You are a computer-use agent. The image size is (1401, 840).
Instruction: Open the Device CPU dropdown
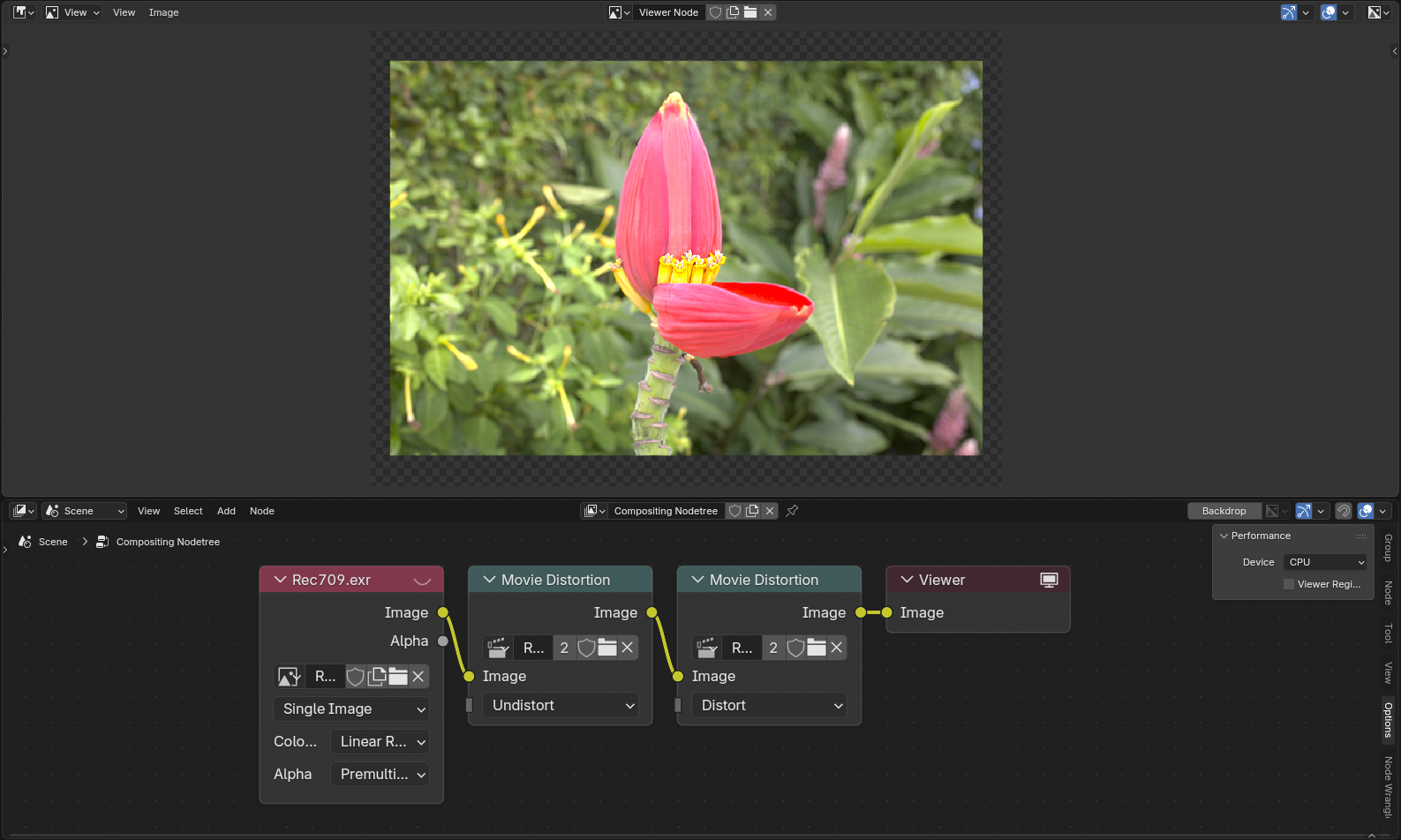click(1325, 562)
